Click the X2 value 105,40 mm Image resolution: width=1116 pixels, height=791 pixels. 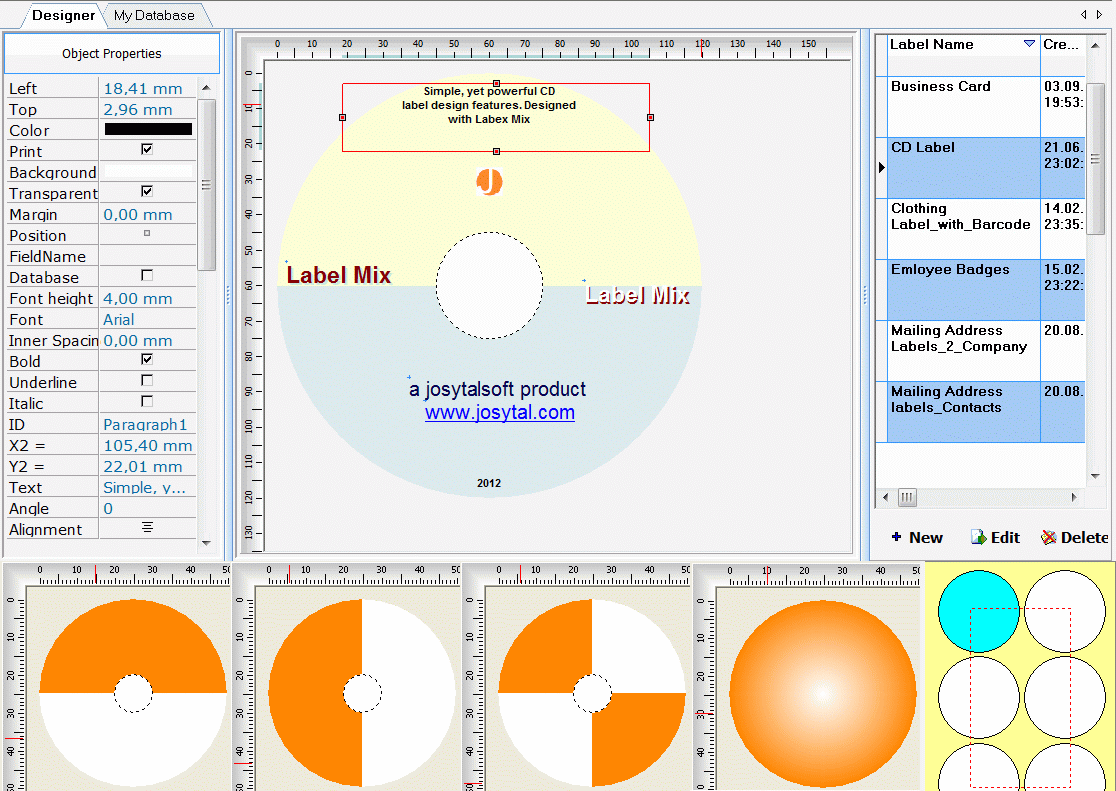147,446
